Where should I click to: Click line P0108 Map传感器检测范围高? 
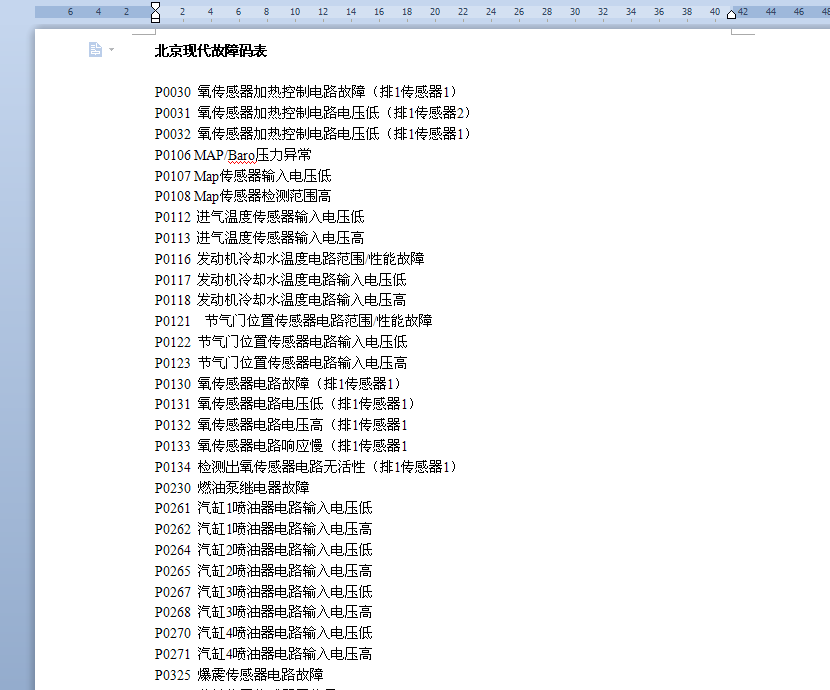pyautogui.click(x=243, y=196)
